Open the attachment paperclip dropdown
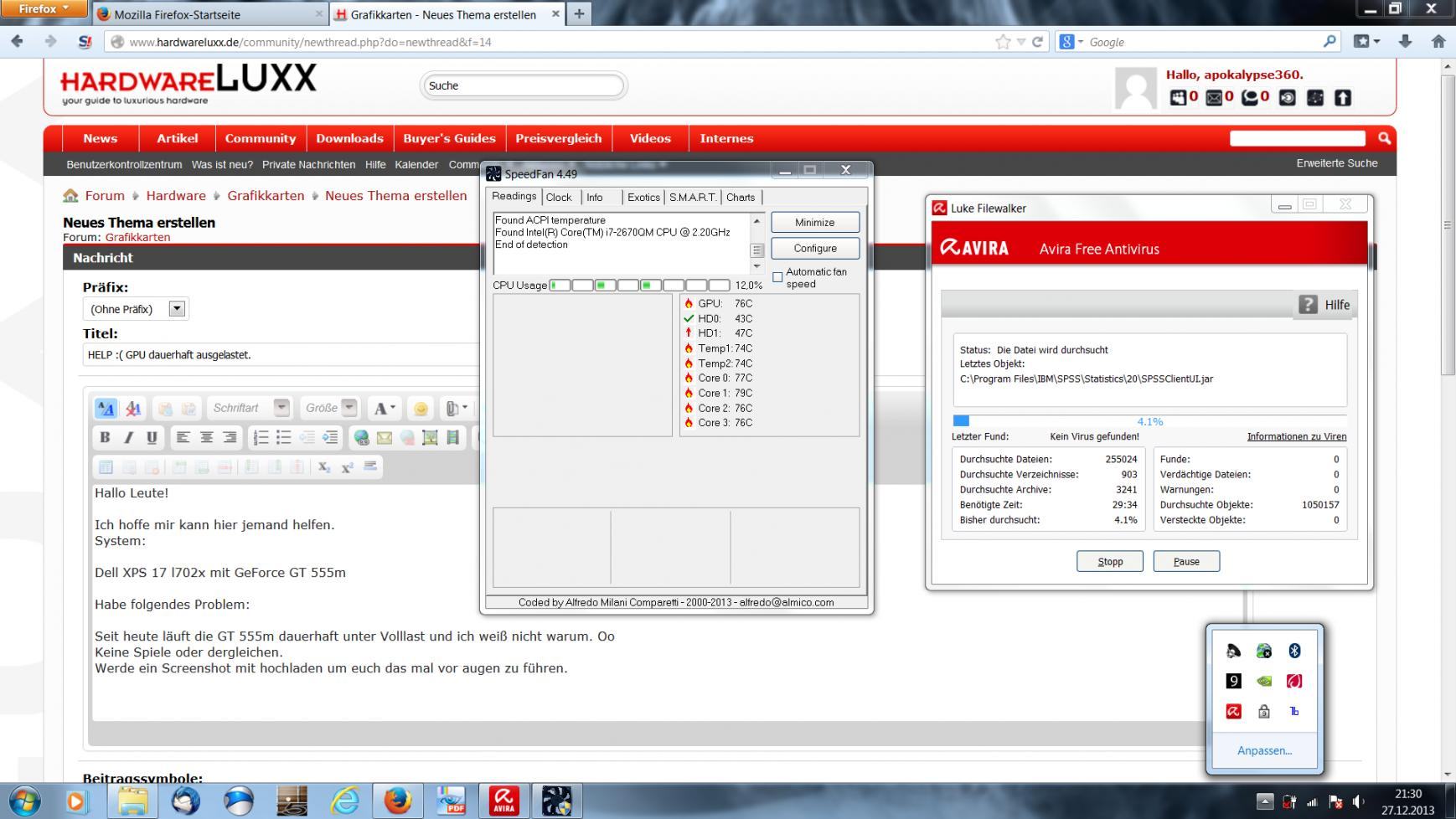The height and width of the screenshot is (819, 1456). pyautogui.click(x=457, y=409)
